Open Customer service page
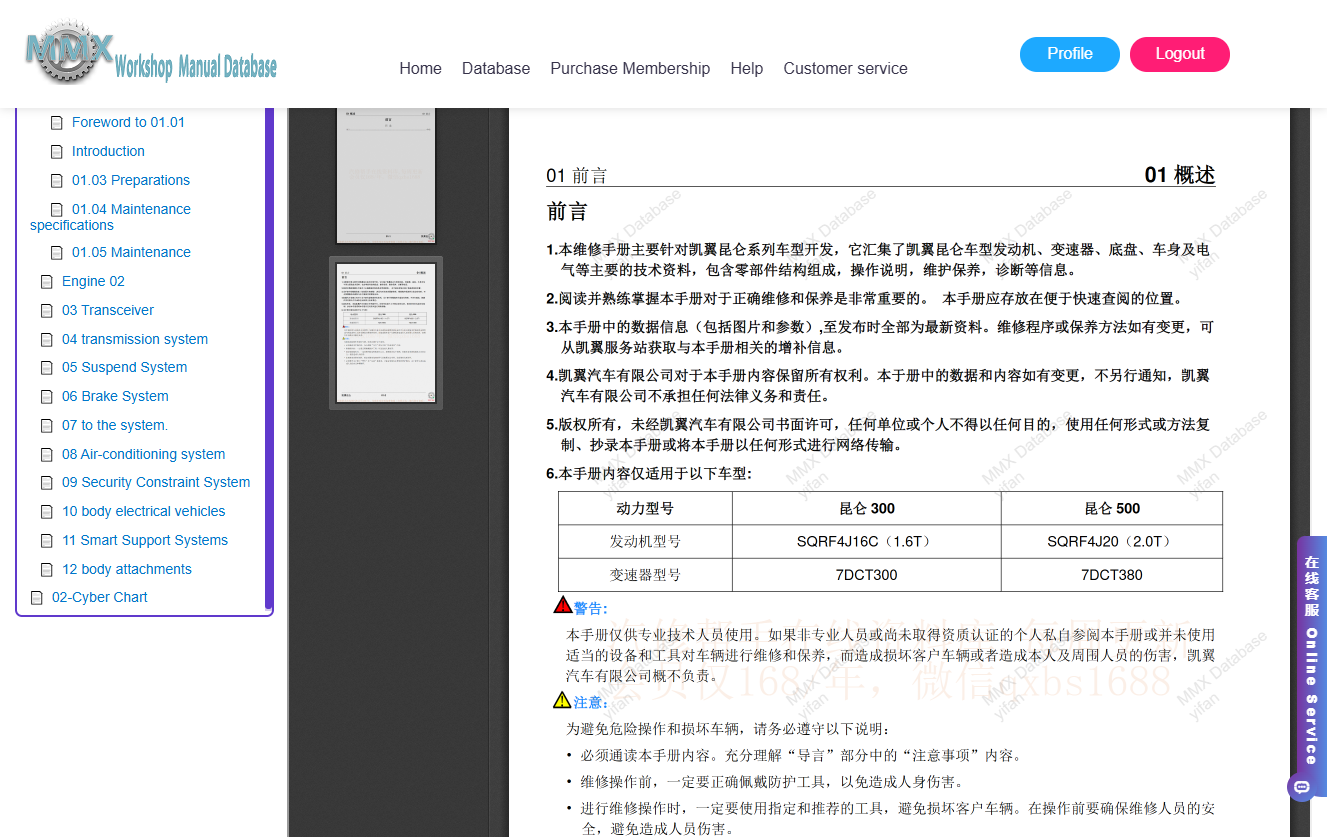This screenshot has height=837, width=1327. (x=845, y=68)
